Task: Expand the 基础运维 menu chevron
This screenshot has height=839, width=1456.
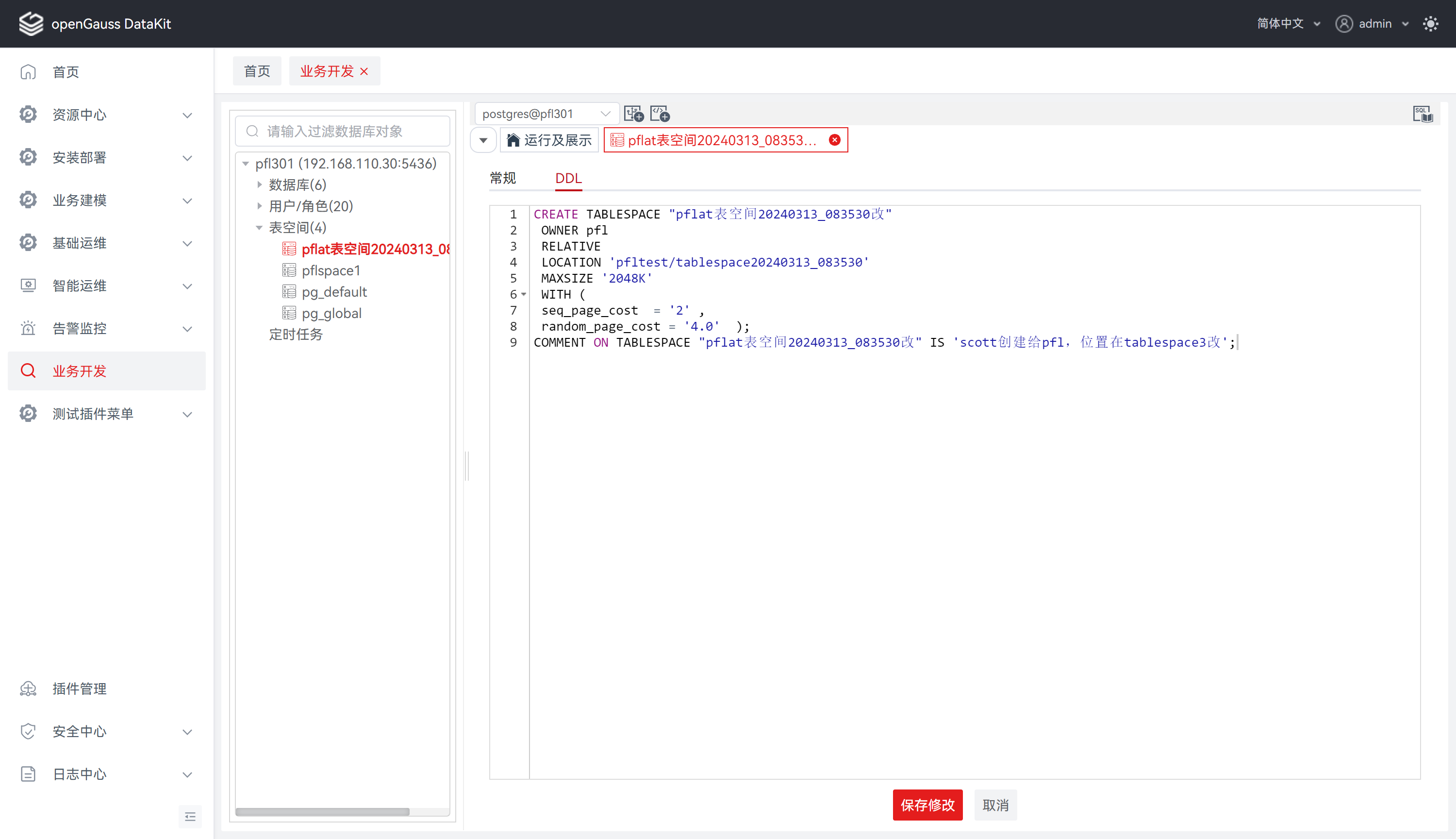Action: pyautogui.click(x=187, y=243)
